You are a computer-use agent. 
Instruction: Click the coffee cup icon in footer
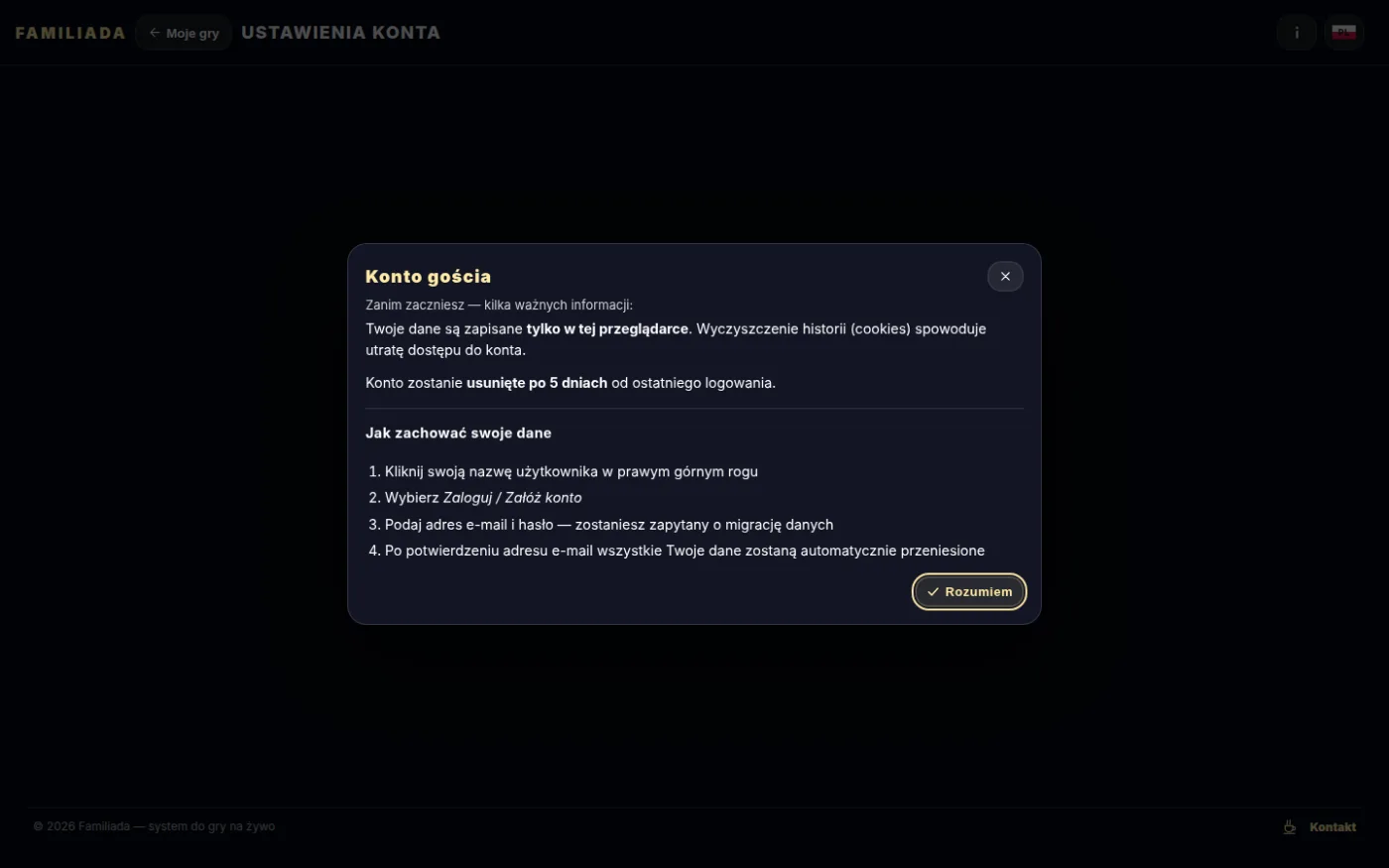1290,826
